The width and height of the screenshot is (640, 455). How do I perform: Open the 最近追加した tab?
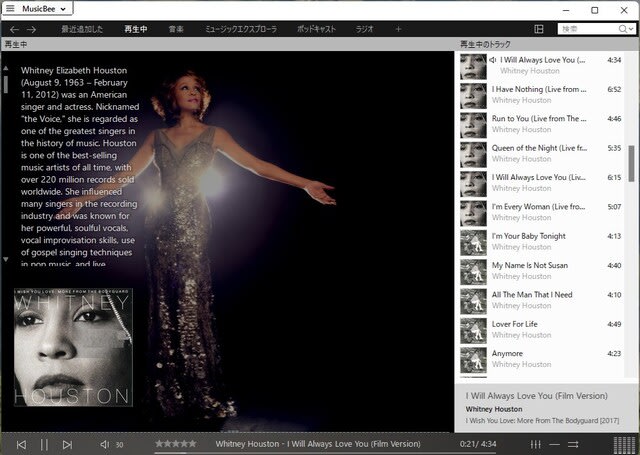pos(82,29)
